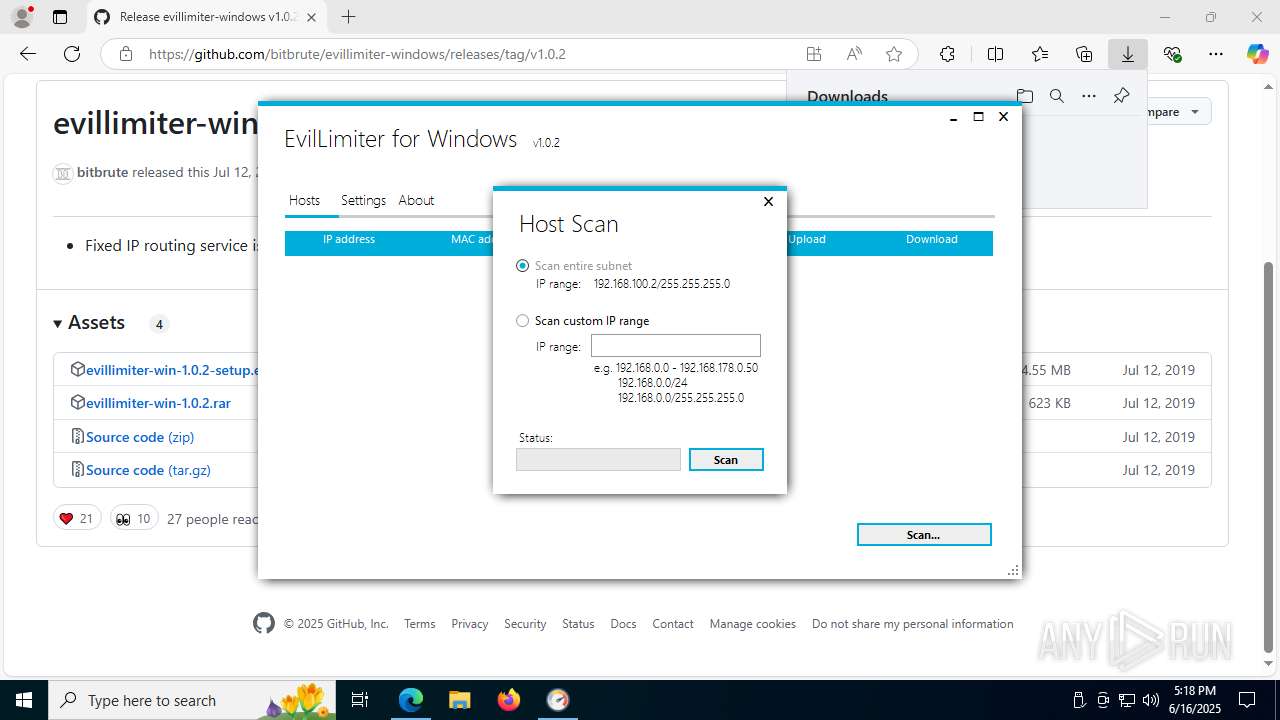Open Edge split screen icon
The width and height of the screenshot is (1280, 720).
[x=995, y=54]
